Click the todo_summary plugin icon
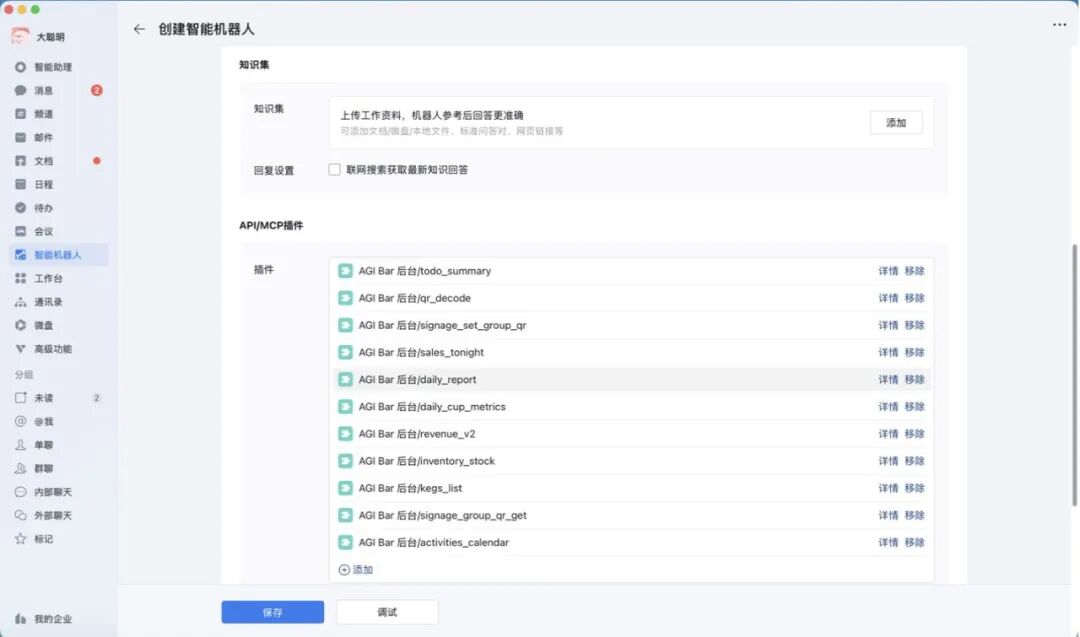Viewport: 1080px width, 637px height. pyautogui.click(x=345, y=271)
